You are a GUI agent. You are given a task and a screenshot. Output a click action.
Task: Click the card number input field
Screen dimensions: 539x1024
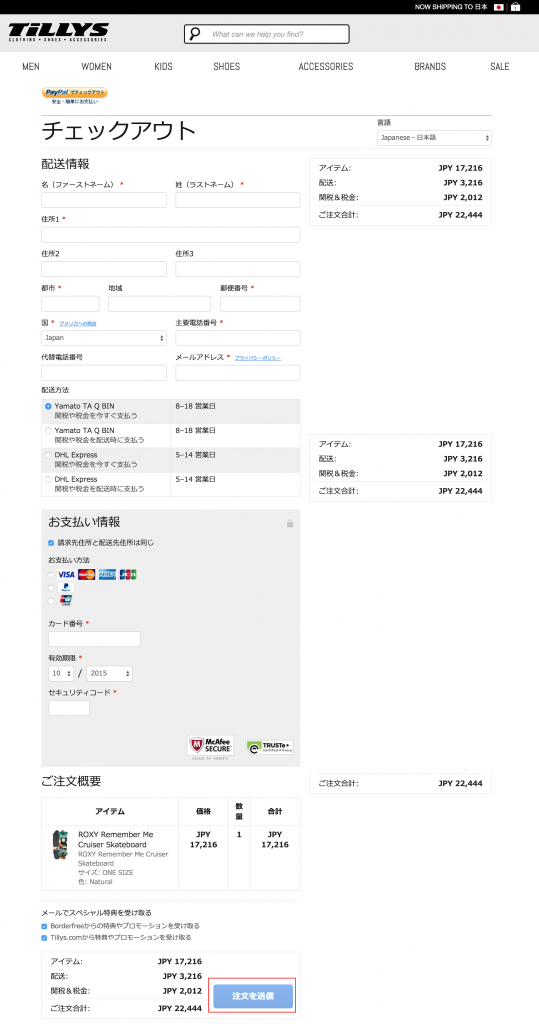point(94,639)
